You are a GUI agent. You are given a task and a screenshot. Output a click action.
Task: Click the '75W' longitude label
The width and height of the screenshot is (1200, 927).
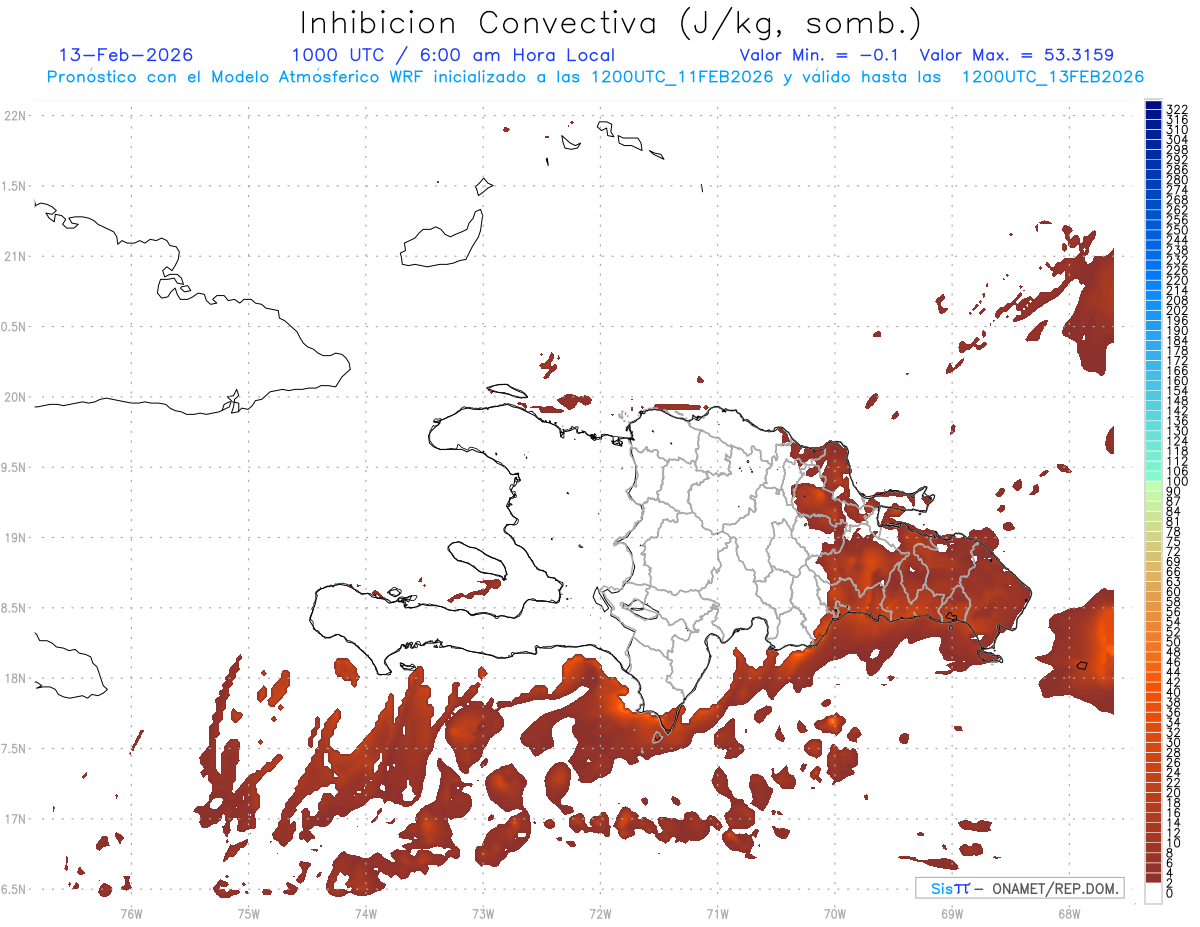(248, 914)
